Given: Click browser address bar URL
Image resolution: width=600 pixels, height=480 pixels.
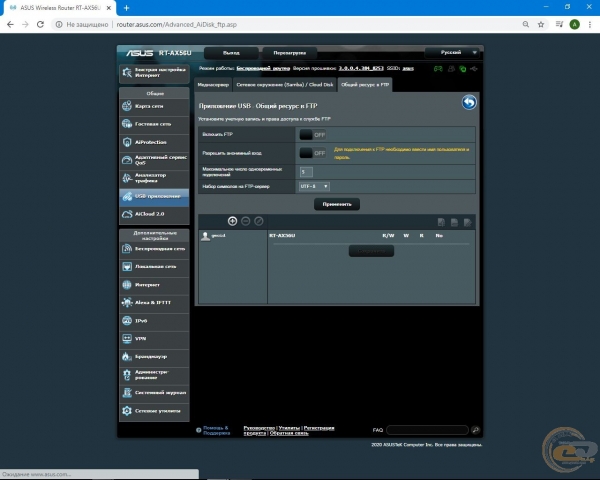Looking at the screenshot, I should 177,24.
